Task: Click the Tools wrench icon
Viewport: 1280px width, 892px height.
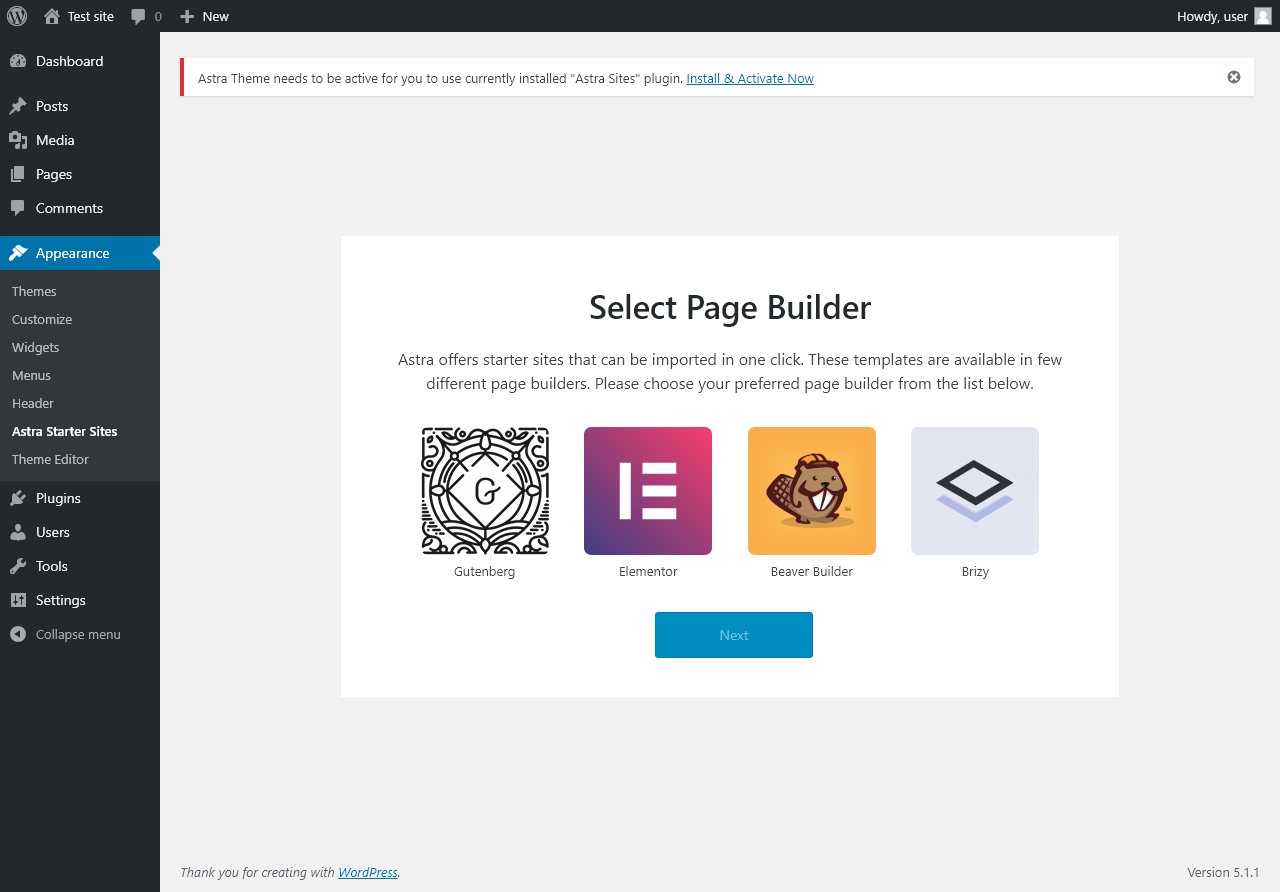Action: (x=18, y=566)
